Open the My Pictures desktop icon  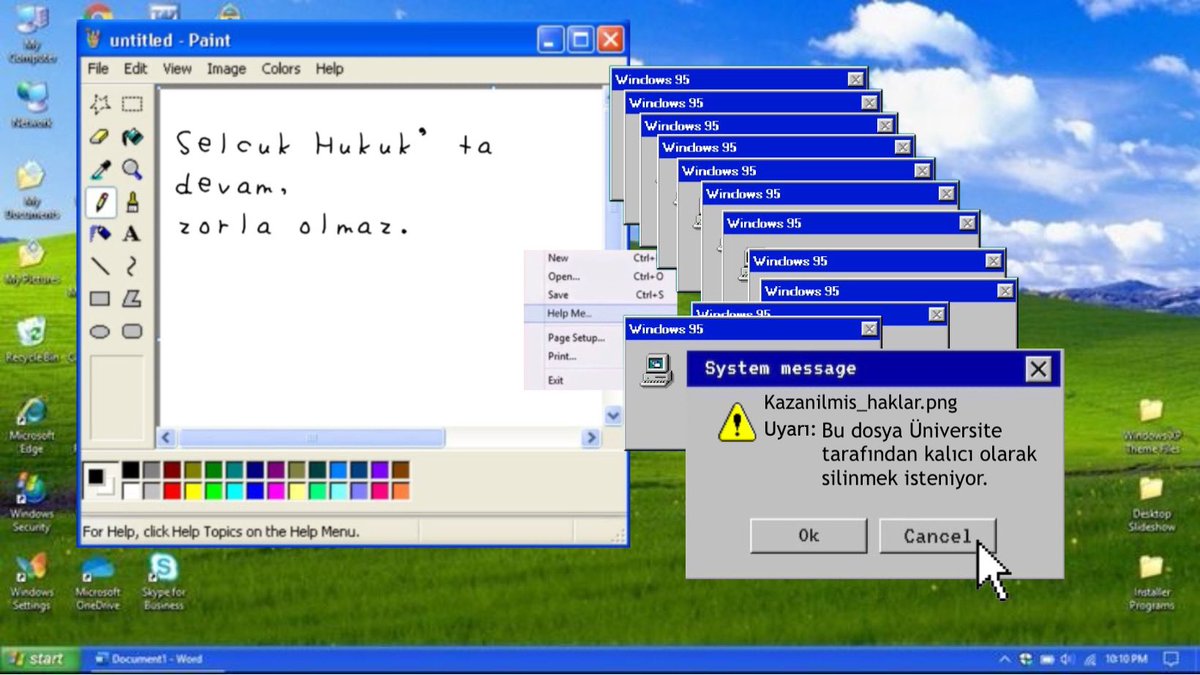(31, 263)
